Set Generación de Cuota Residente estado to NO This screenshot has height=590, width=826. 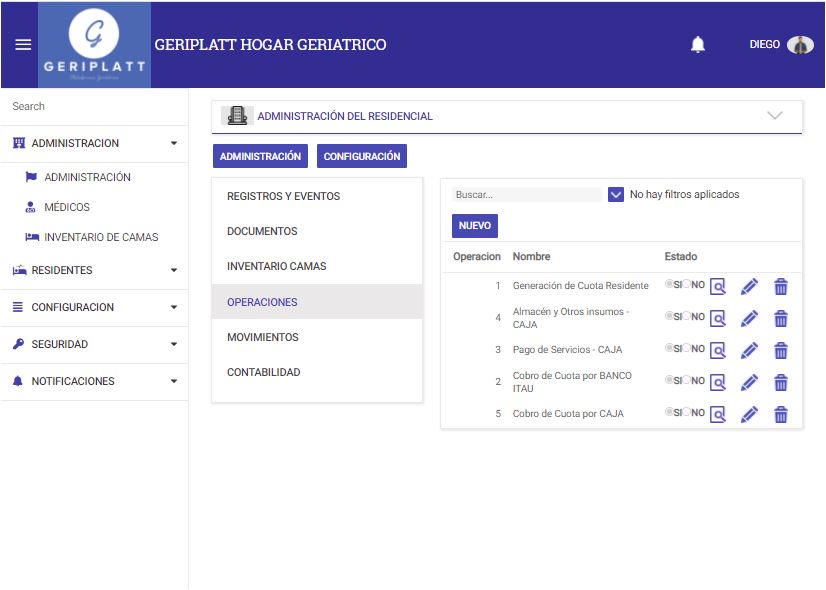coord(686,284)
